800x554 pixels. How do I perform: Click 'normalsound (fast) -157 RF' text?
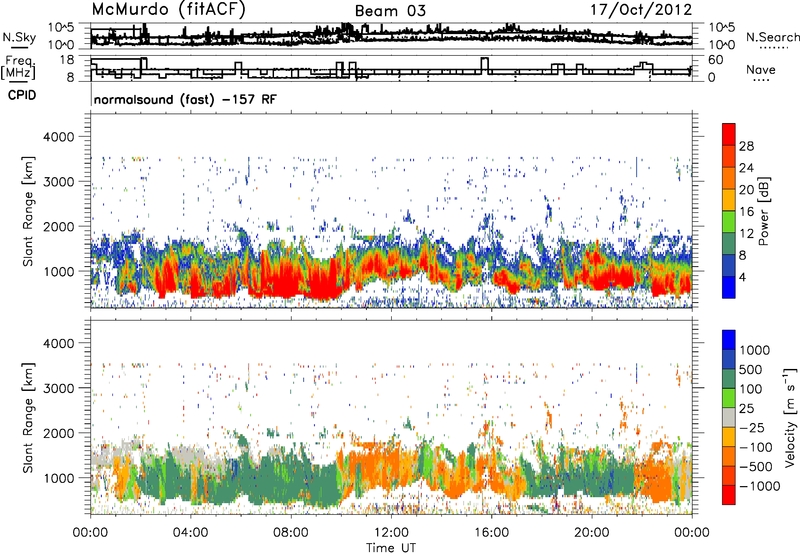185,99
